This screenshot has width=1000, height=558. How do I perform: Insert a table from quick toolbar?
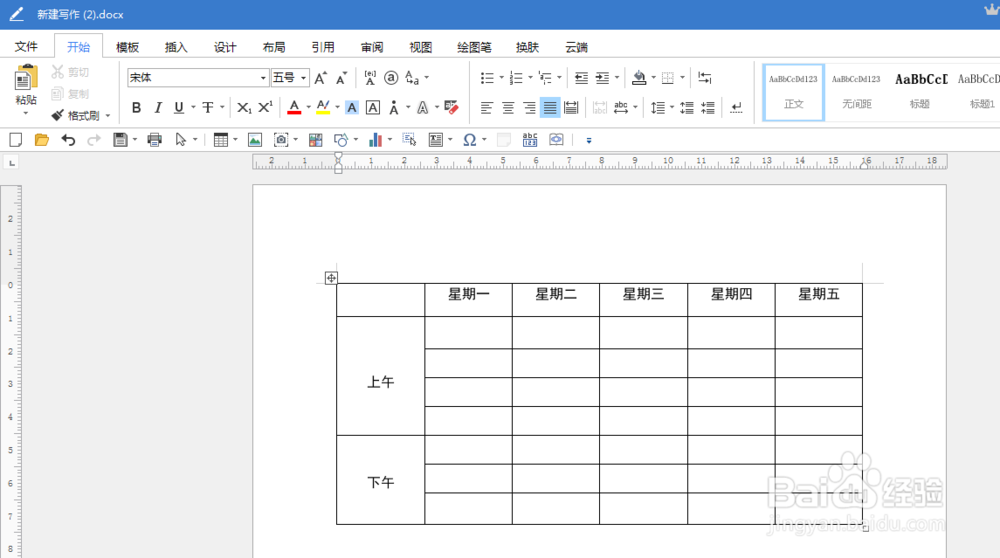(x=221, y=140)
